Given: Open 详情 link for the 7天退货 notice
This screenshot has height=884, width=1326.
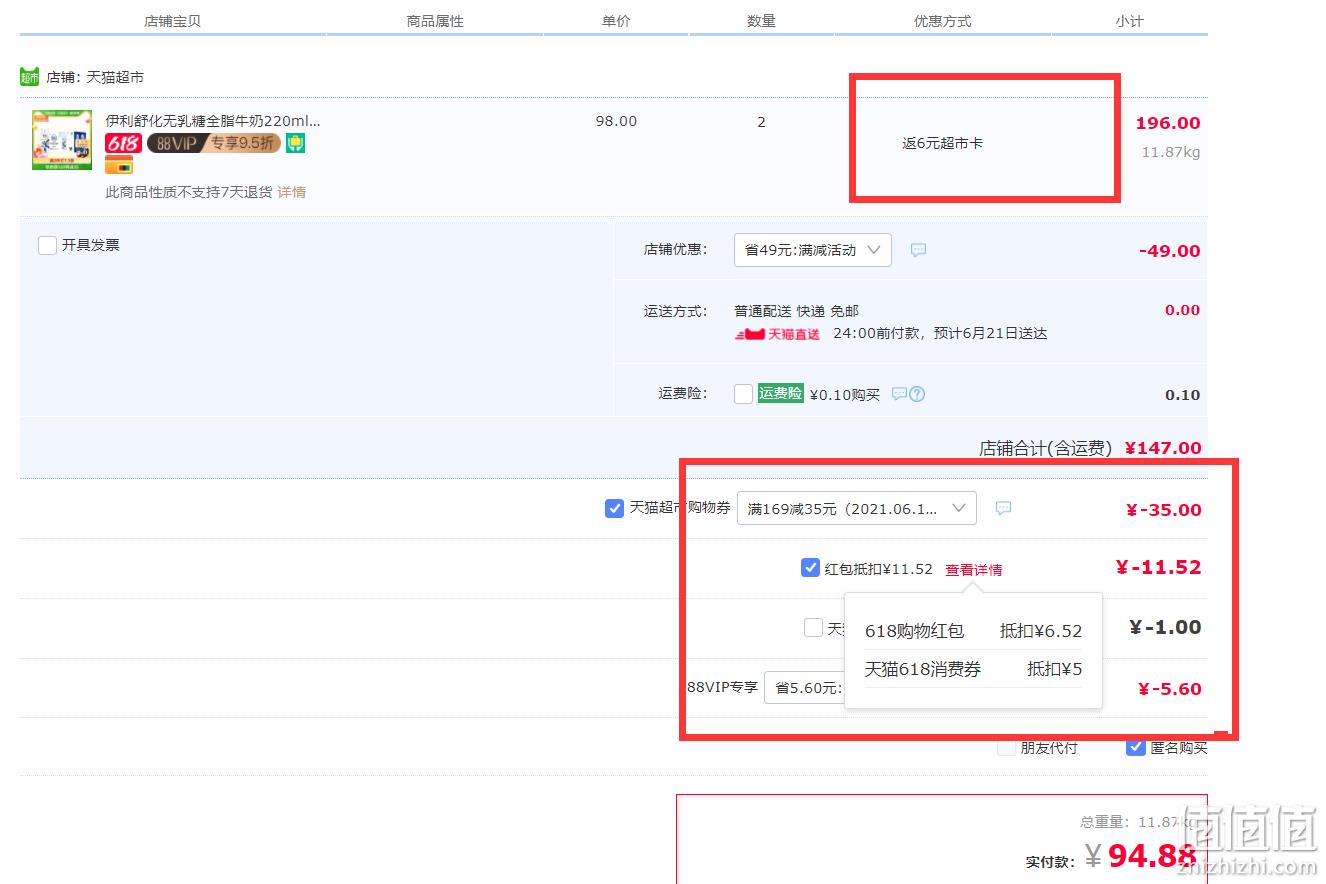Looking at the screenshot, I should click(x=292, y=192).
